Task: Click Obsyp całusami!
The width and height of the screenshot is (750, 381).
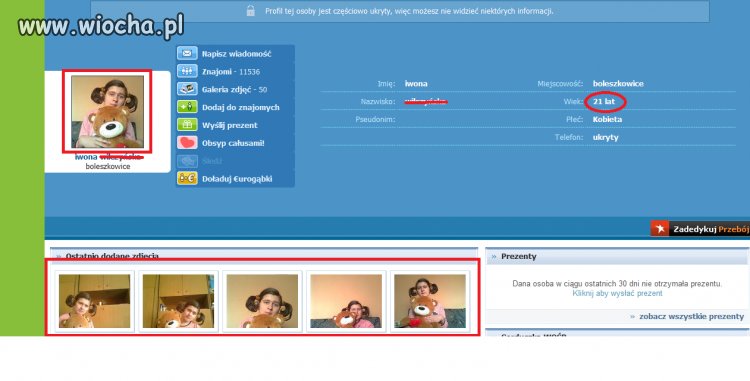Action: (x=233, y=143)
